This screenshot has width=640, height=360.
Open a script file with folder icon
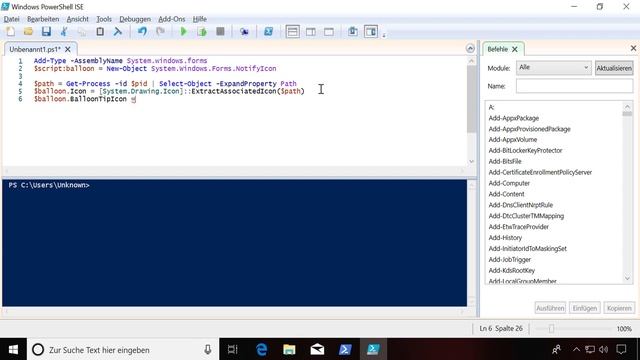click(28, 31)
